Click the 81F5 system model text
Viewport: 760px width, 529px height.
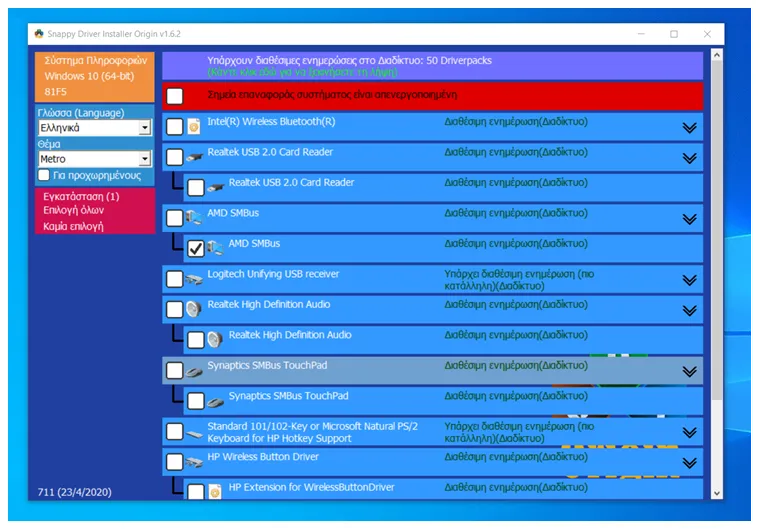point(55,92)
